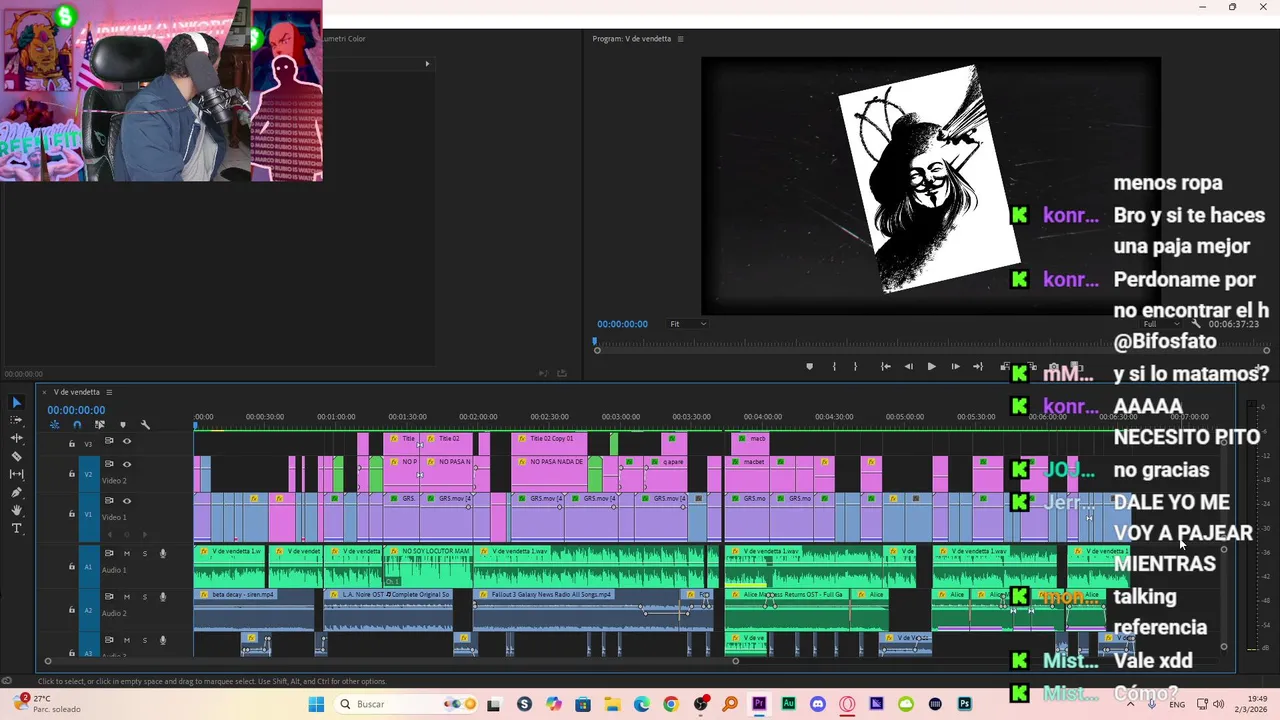This screenshot has height=720, width=1280.
Task: Open the Fit zoom level dropdown
Action: pyautogui.click(x=688, y=324)
